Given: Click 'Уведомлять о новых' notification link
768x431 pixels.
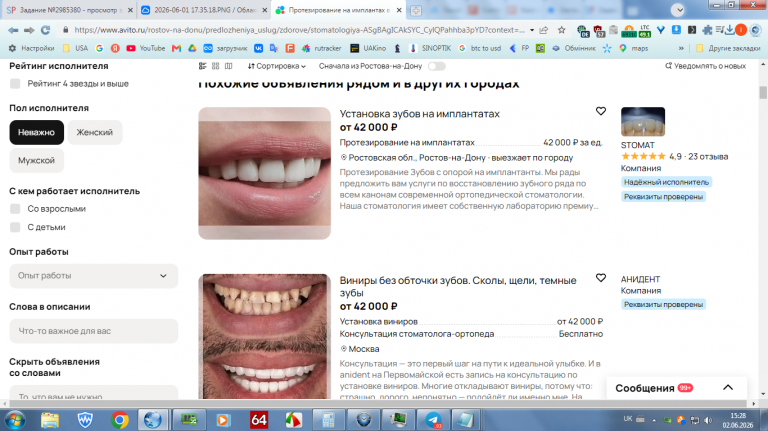Looking at the screenshot, I should tap(705, 66).
